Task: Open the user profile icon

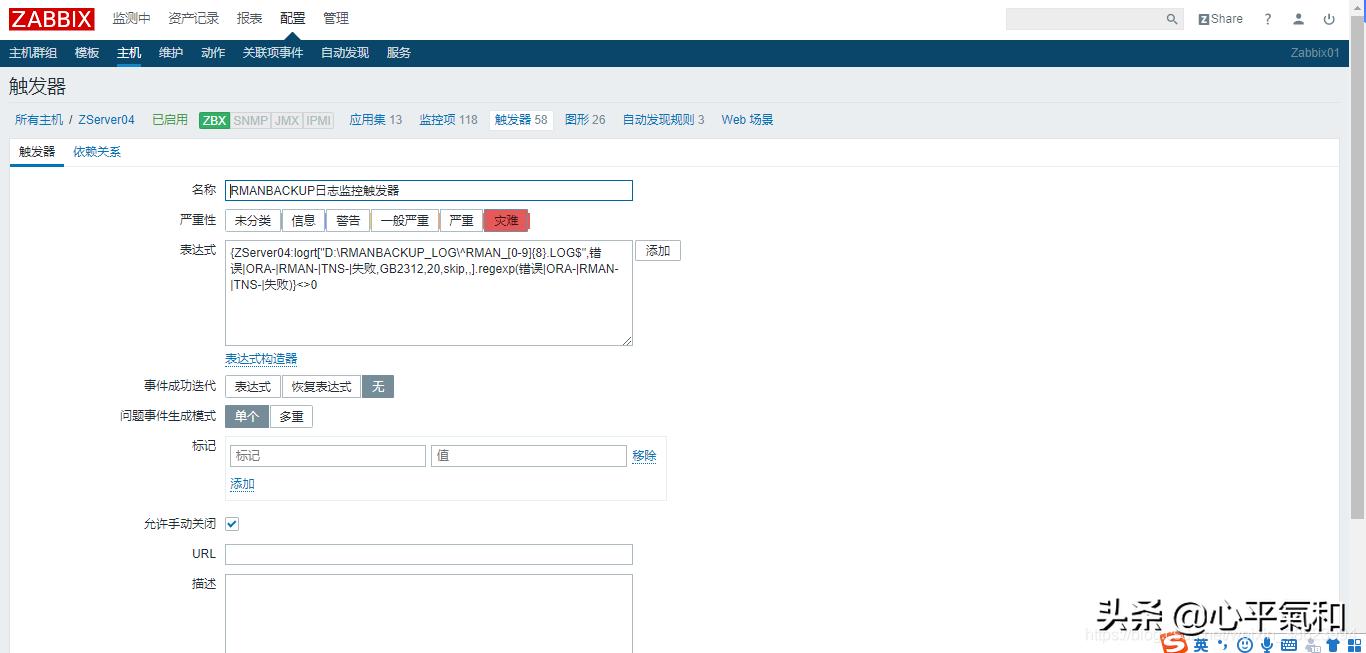Action: [1298, 18]
